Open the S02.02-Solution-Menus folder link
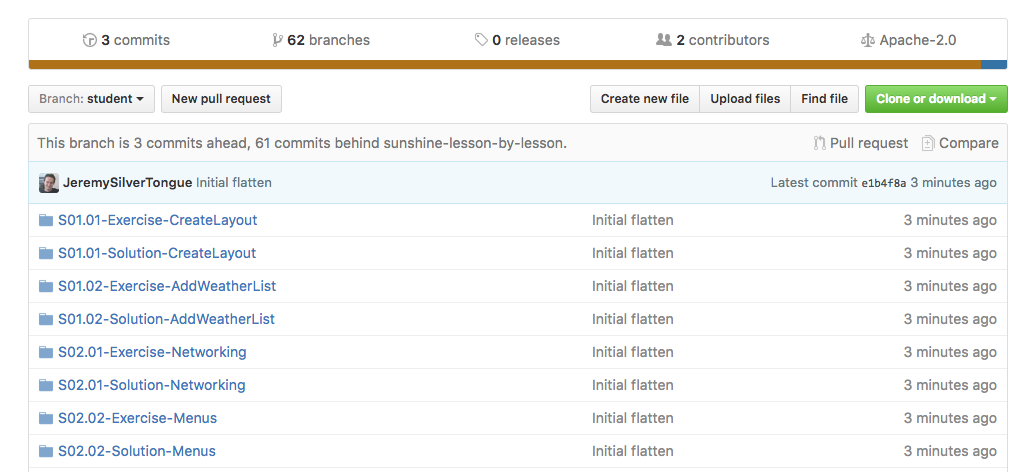This screenshot has width=1022, height=472. click(137, 451)
